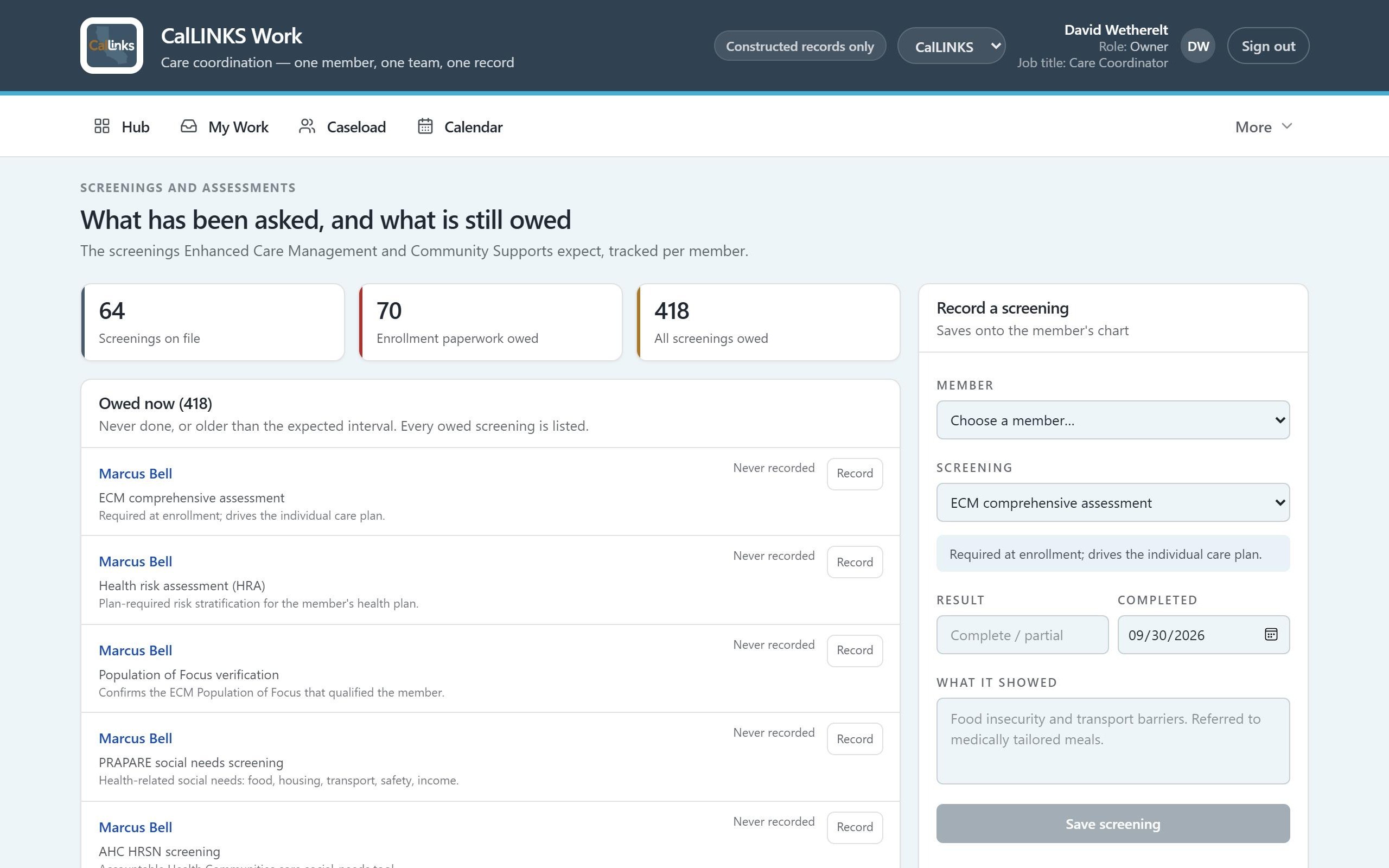Click the Hub grid icon
1389x868 pixels.
pos(101,126)
